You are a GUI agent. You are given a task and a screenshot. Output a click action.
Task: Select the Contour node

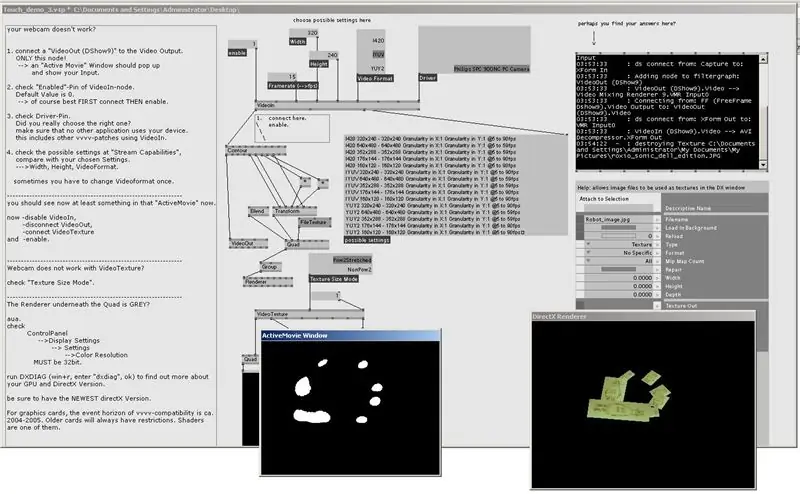tap(256, 151)
